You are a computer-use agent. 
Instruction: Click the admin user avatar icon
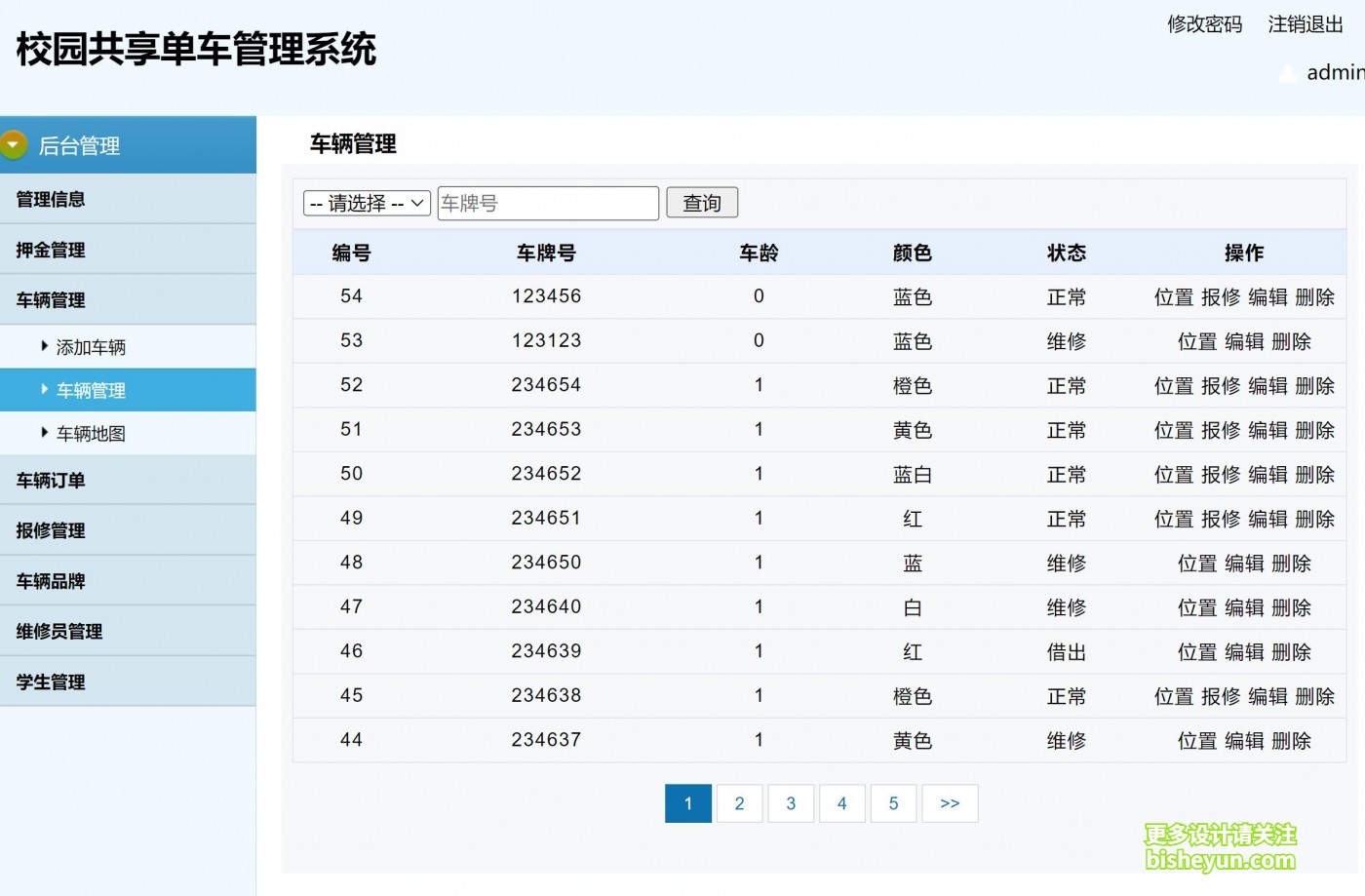[1288, 73]
